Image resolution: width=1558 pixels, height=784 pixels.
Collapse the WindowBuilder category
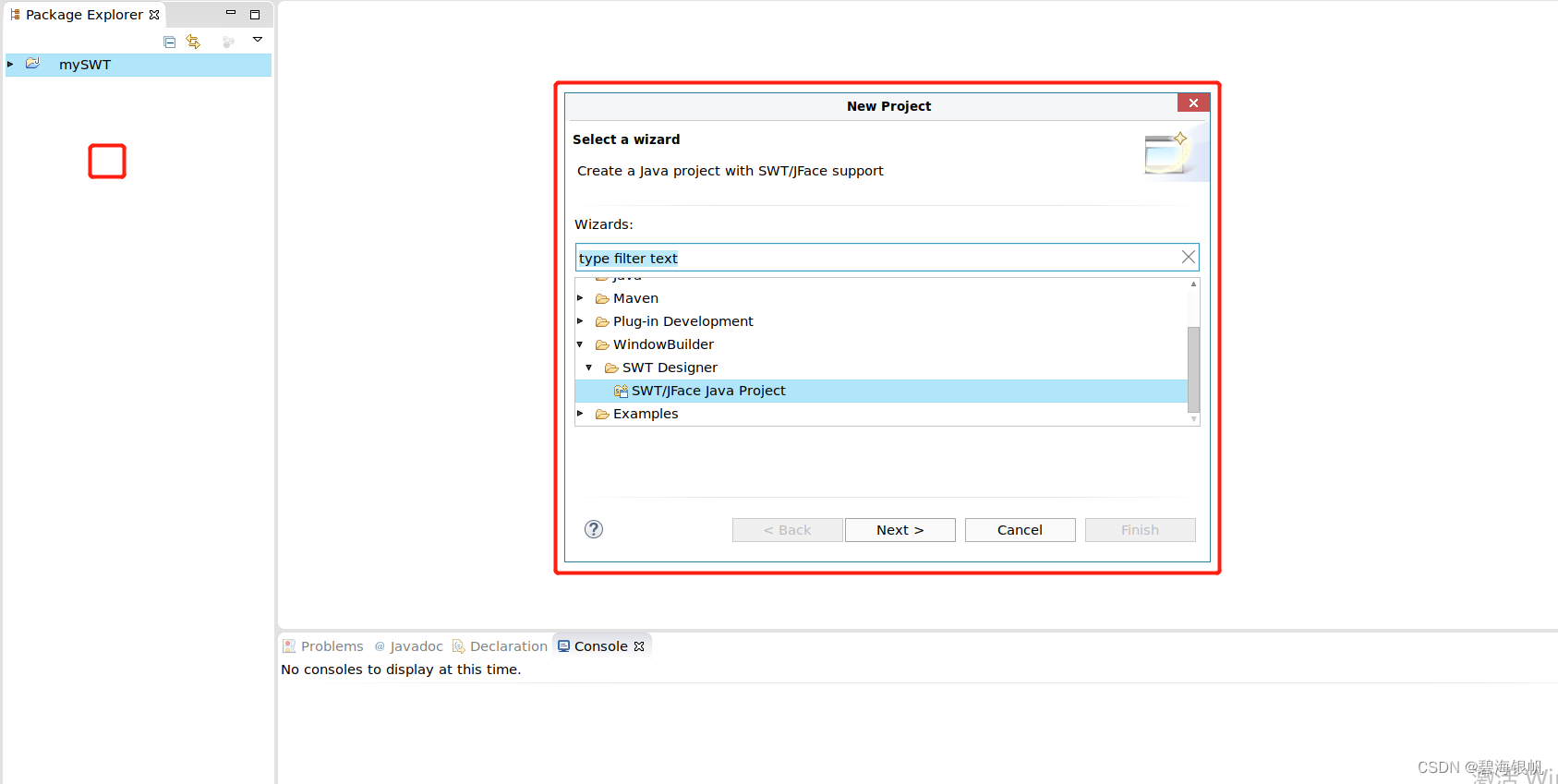580,344
